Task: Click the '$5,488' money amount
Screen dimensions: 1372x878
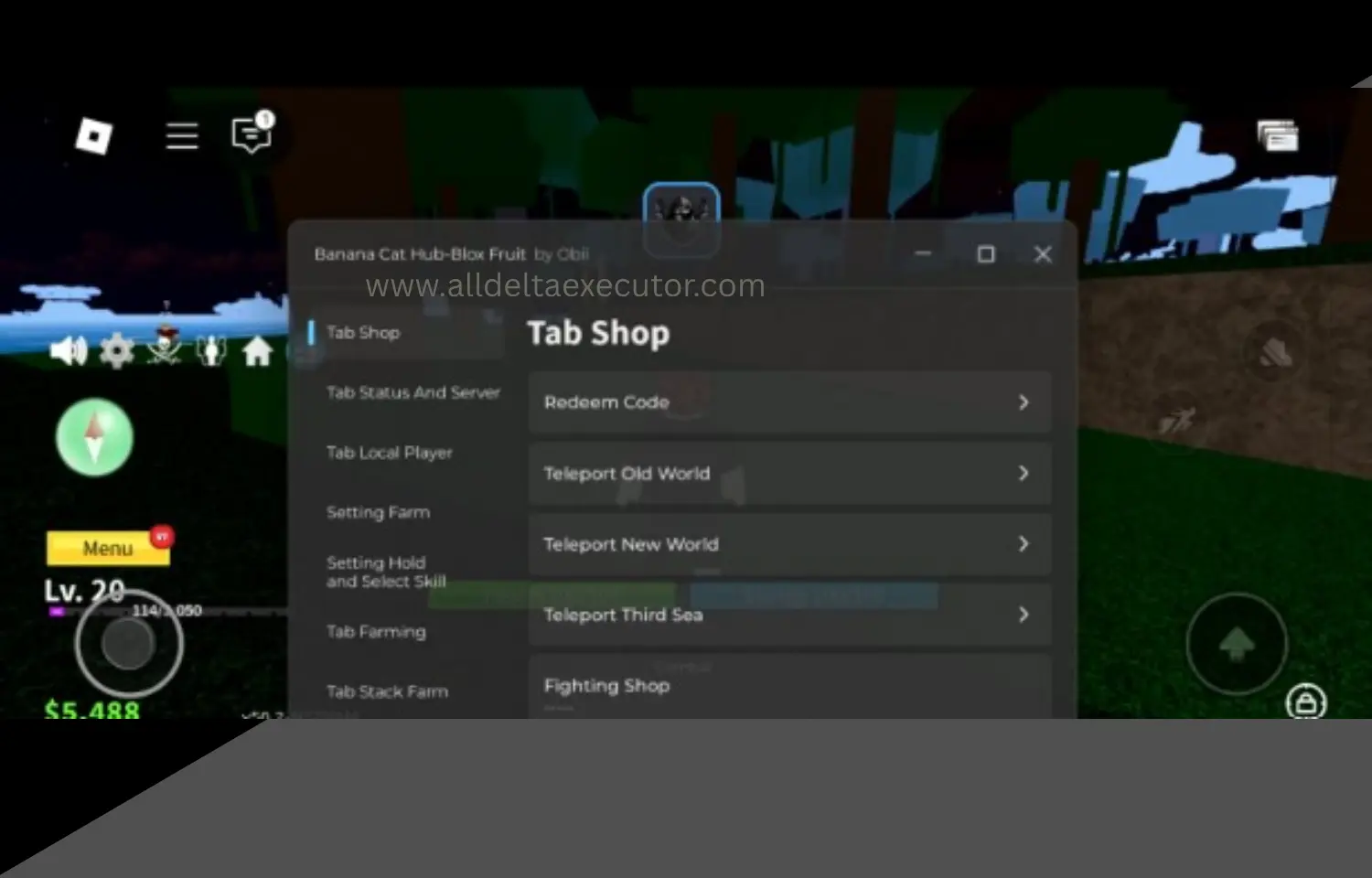Action: click(x=92, y=709)
